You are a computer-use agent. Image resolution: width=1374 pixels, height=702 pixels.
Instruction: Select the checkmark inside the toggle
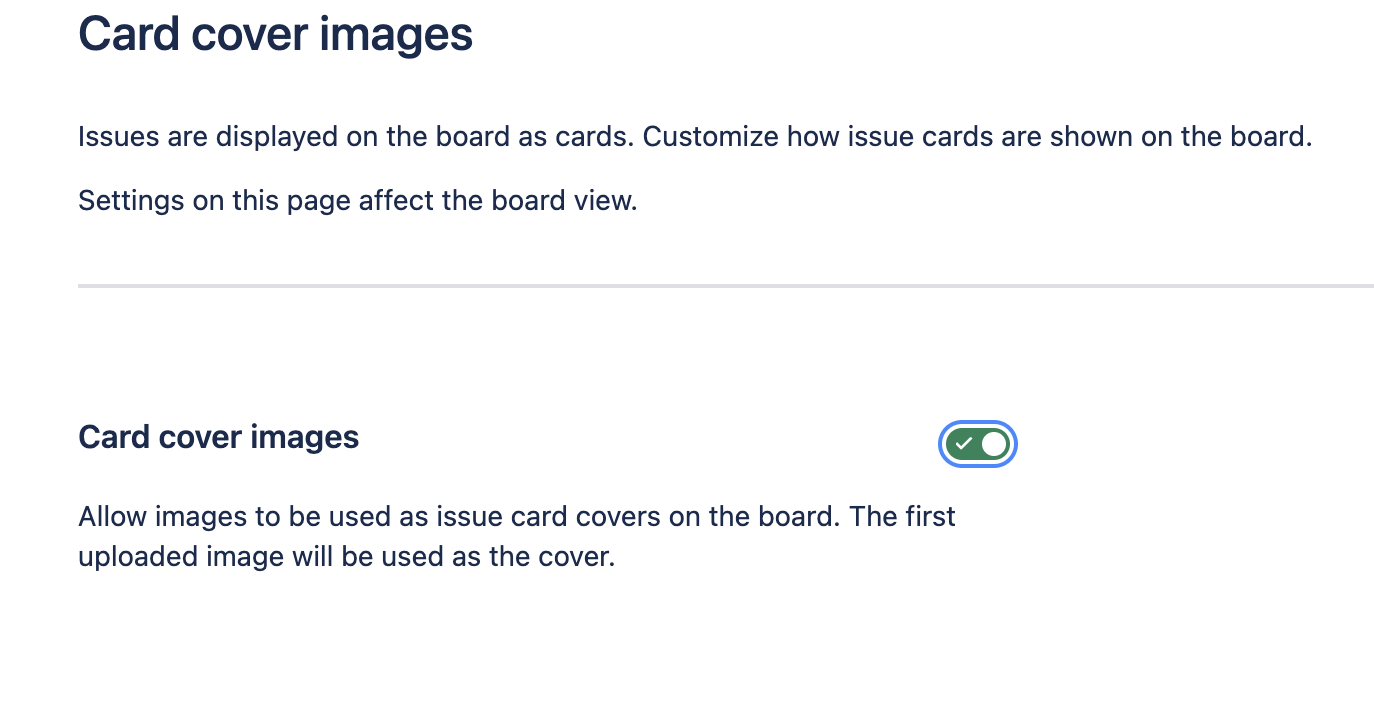point(965,444)
